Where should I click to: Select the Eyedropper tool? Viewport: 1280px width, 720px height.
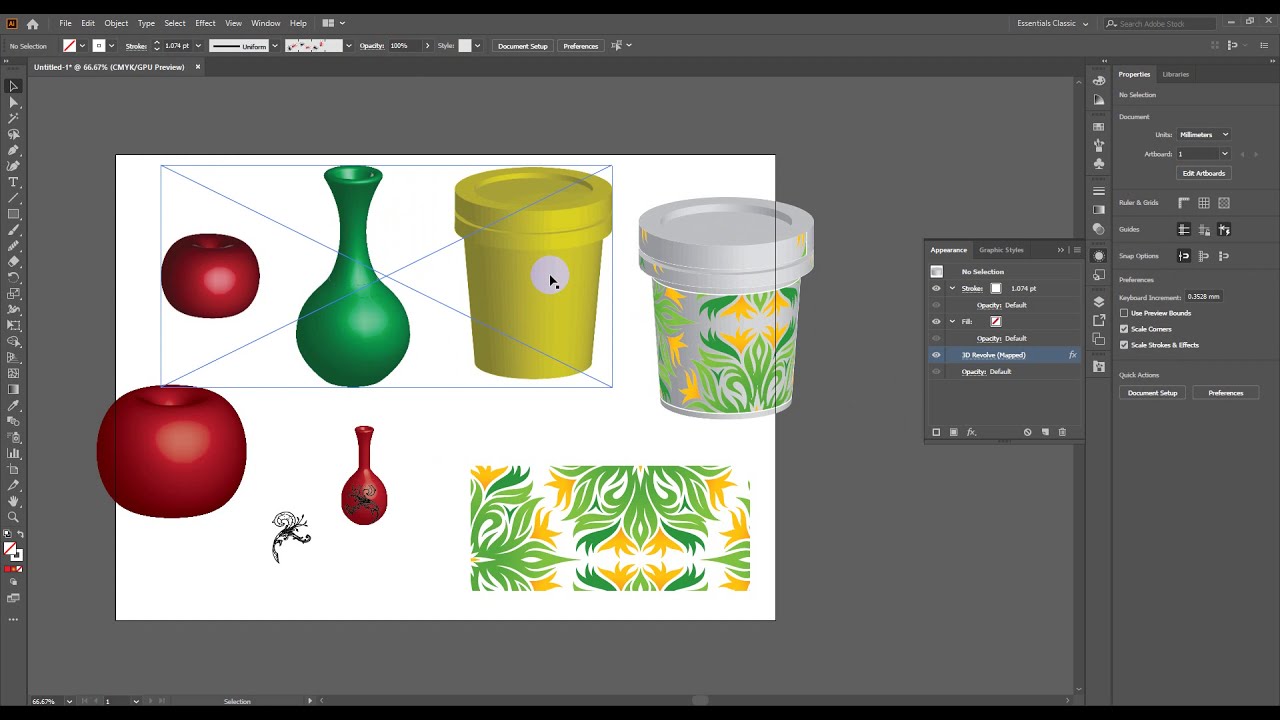pyautogui.click(x=13, y=406)
